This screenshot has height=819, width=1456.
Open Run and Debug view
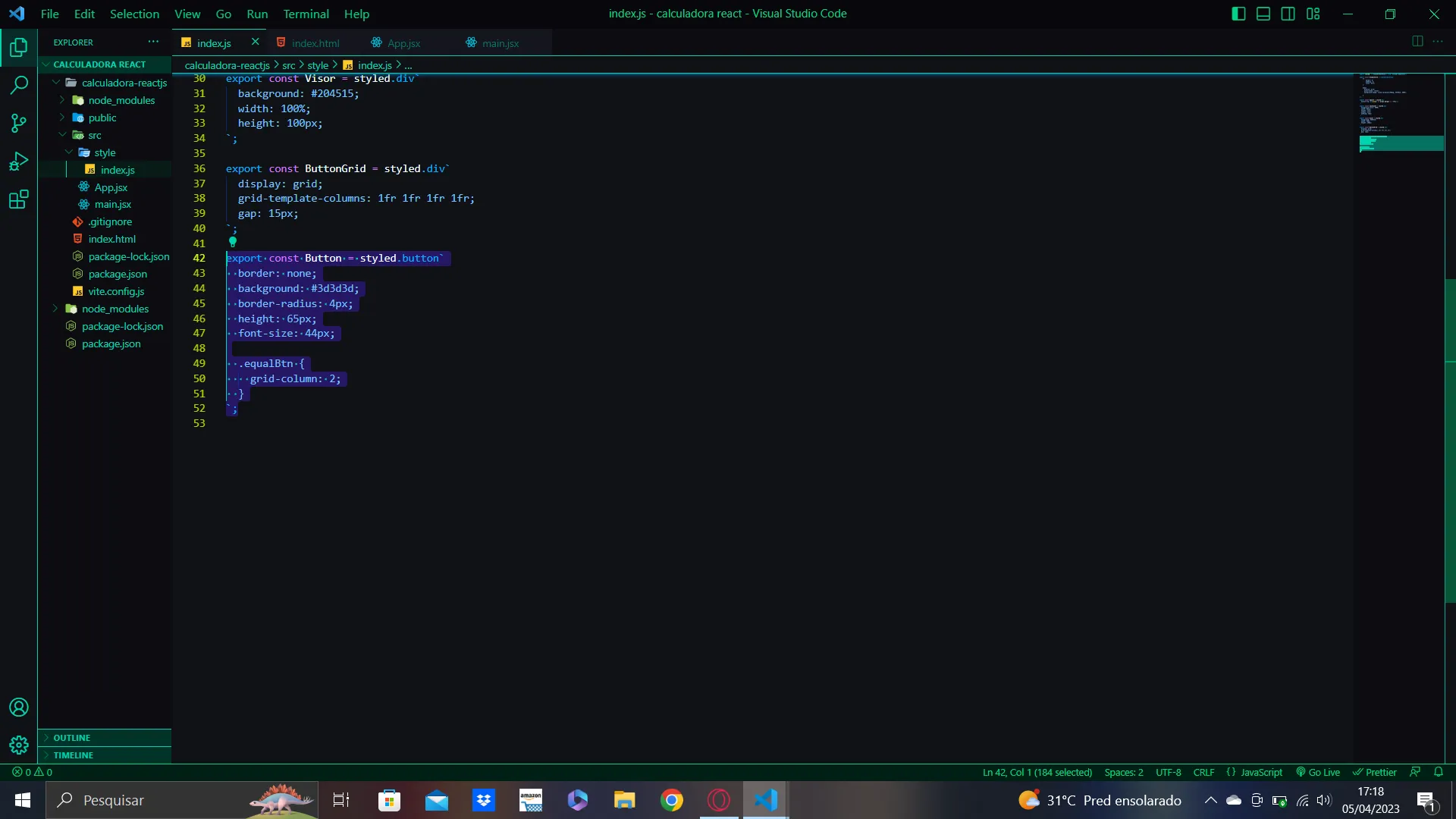(x=19, y=162)
